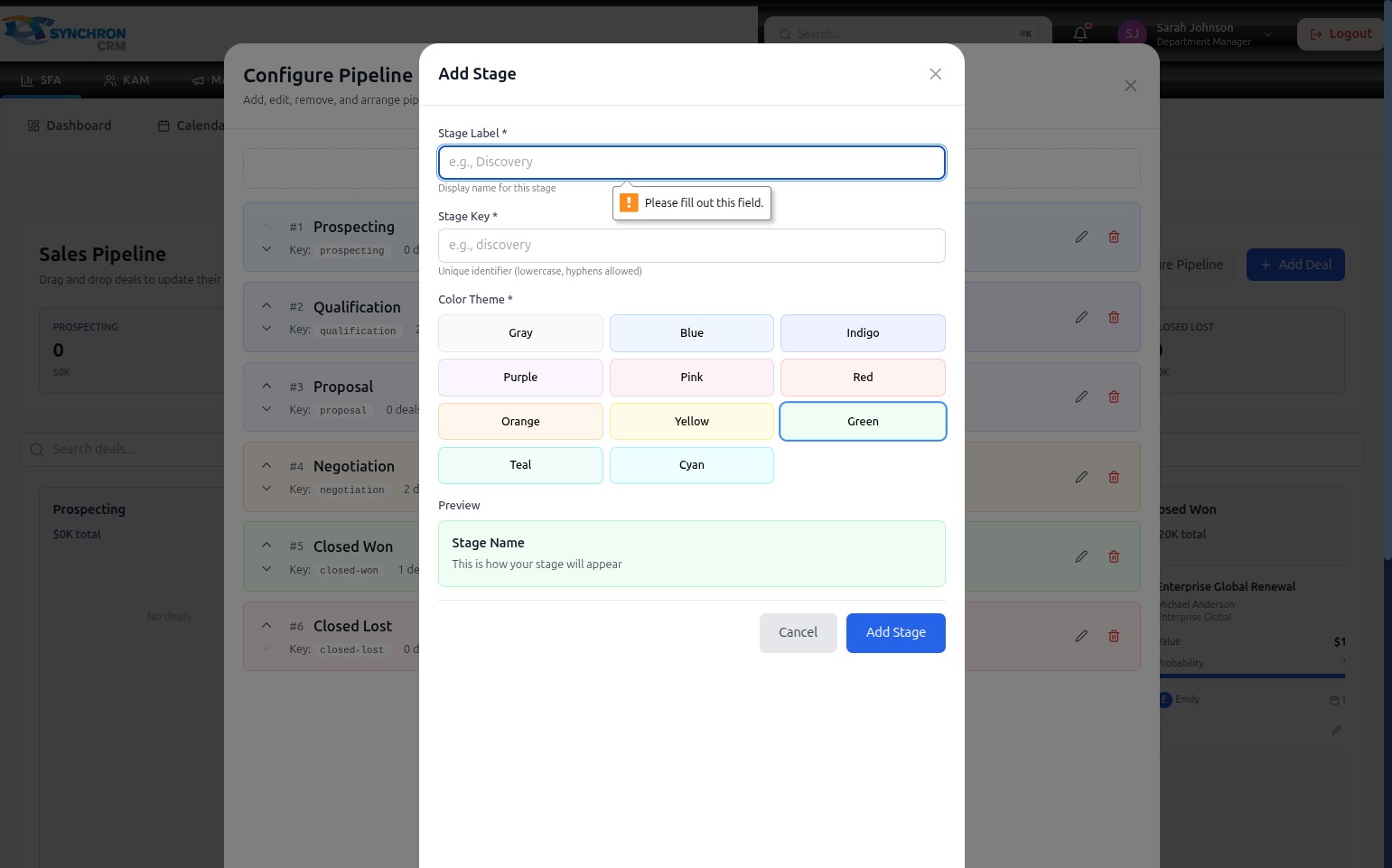The width and height of the screenshot is (1392, 868).
Task: Move Closed Won stage down arrow
Action: pos(266,568)
